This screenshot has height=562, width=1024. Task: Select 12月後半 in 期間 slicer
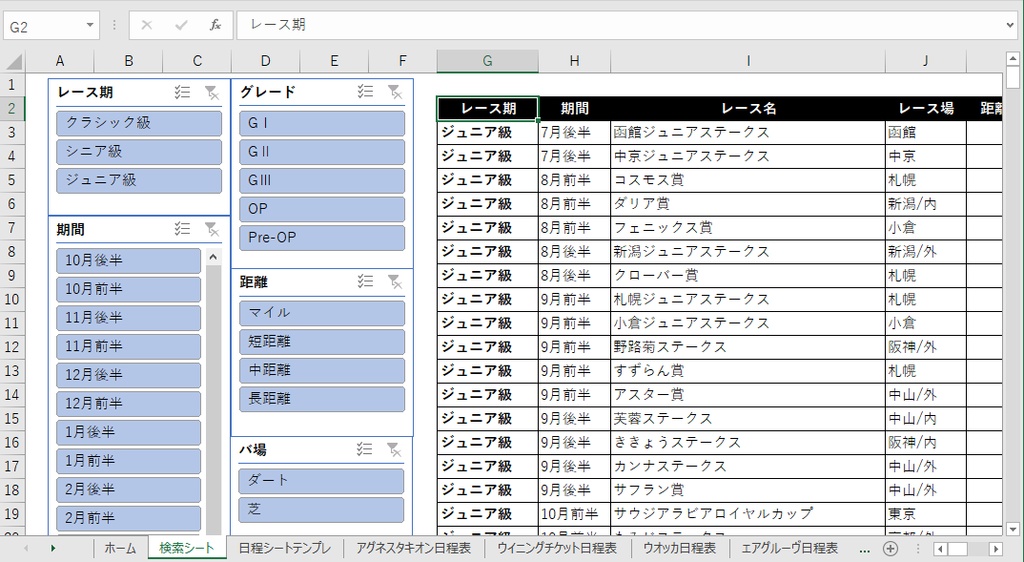pyautogui.click(x=129, y=375)
